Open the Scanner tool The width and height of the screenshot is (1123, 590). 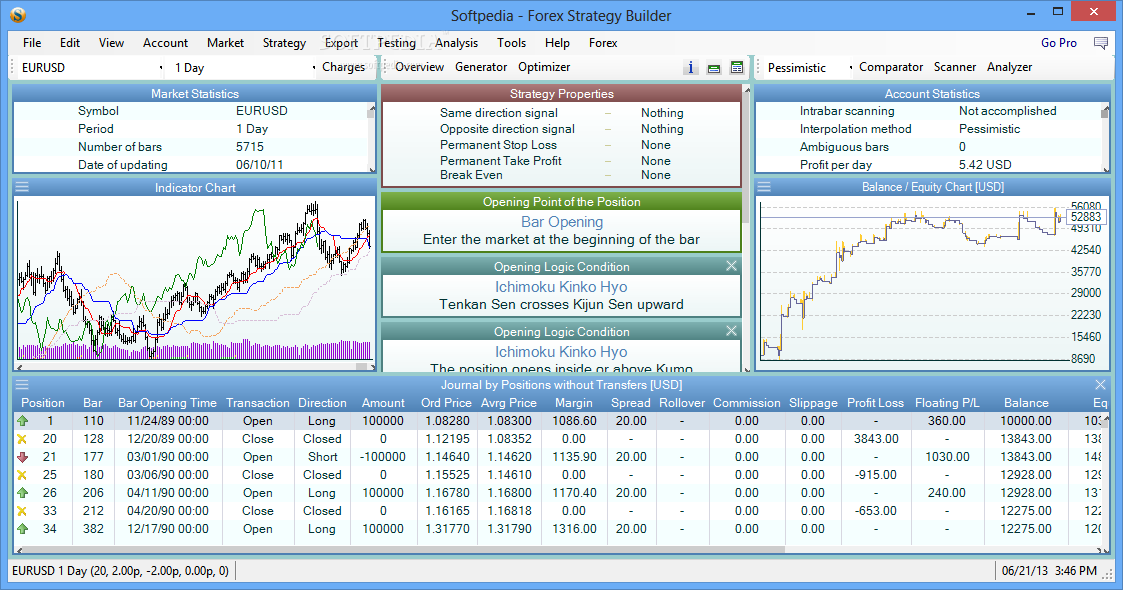coord(955,67)
